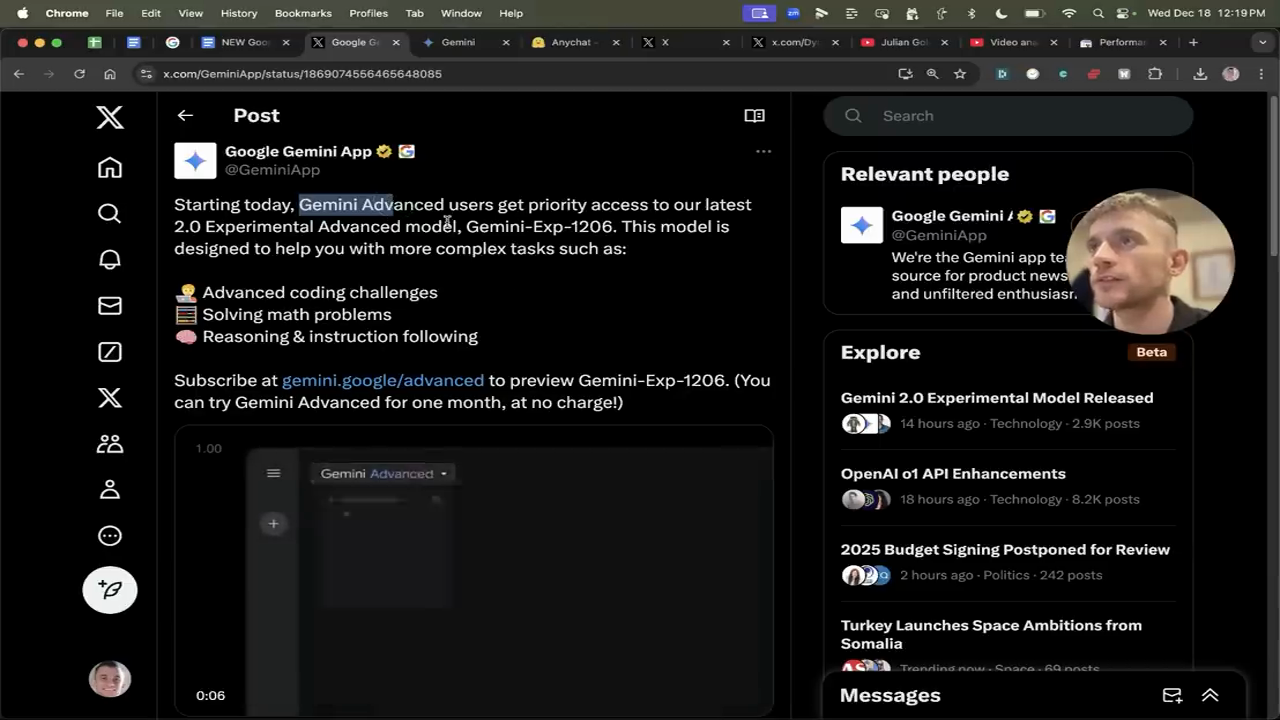Viewport: 1280px width, 720px height.
Task: Click the page vertical scrollbar
Action: click(x=1274, y=175)
